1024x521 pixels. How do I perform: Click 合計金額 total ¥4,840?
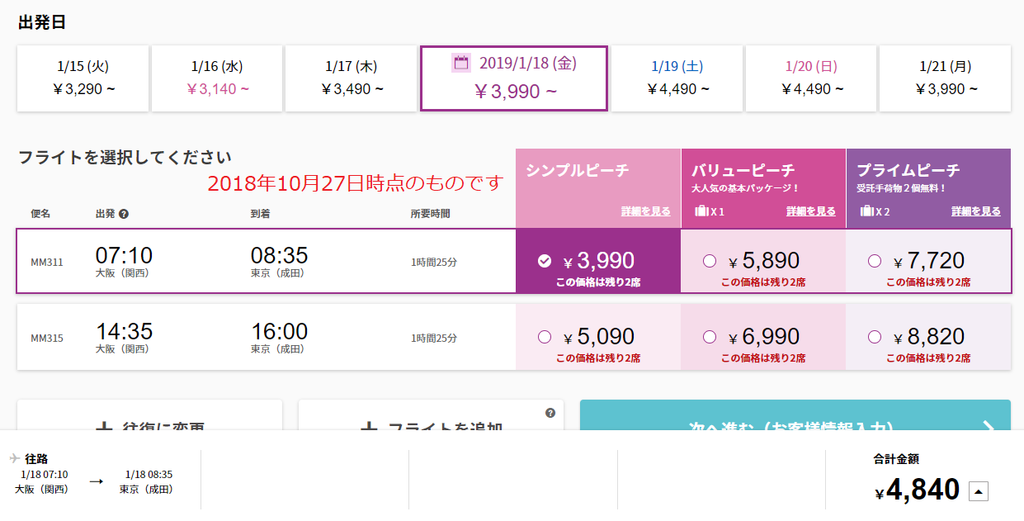pyautogui.click(x=917, y=490)
